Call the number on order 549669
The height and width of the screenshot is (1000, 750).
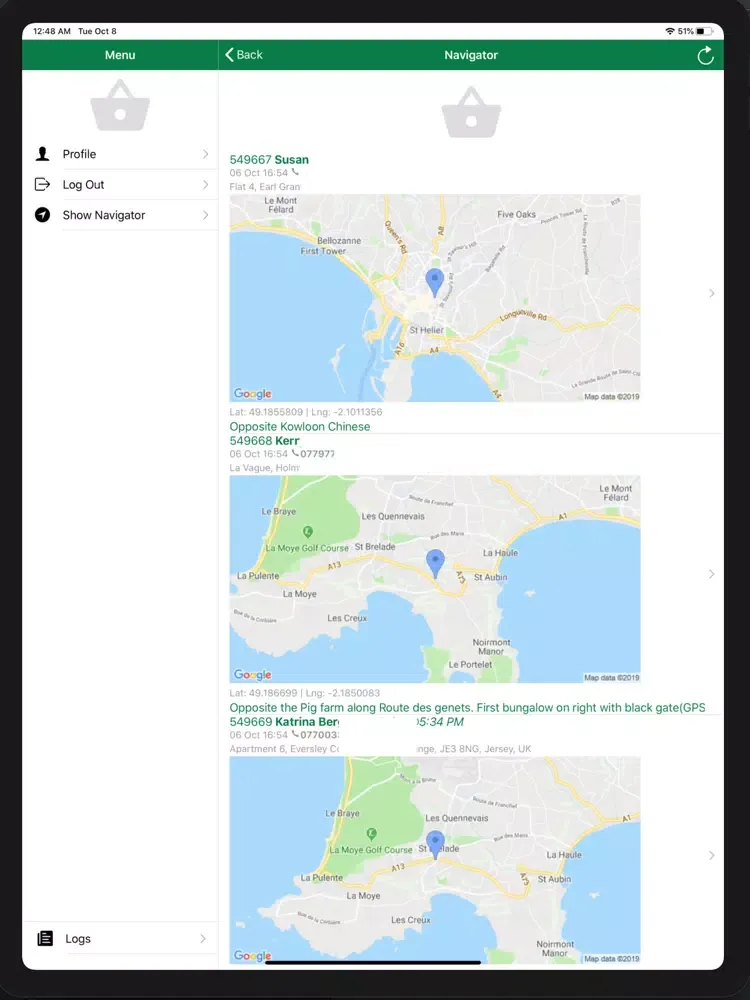pos(316,735)
